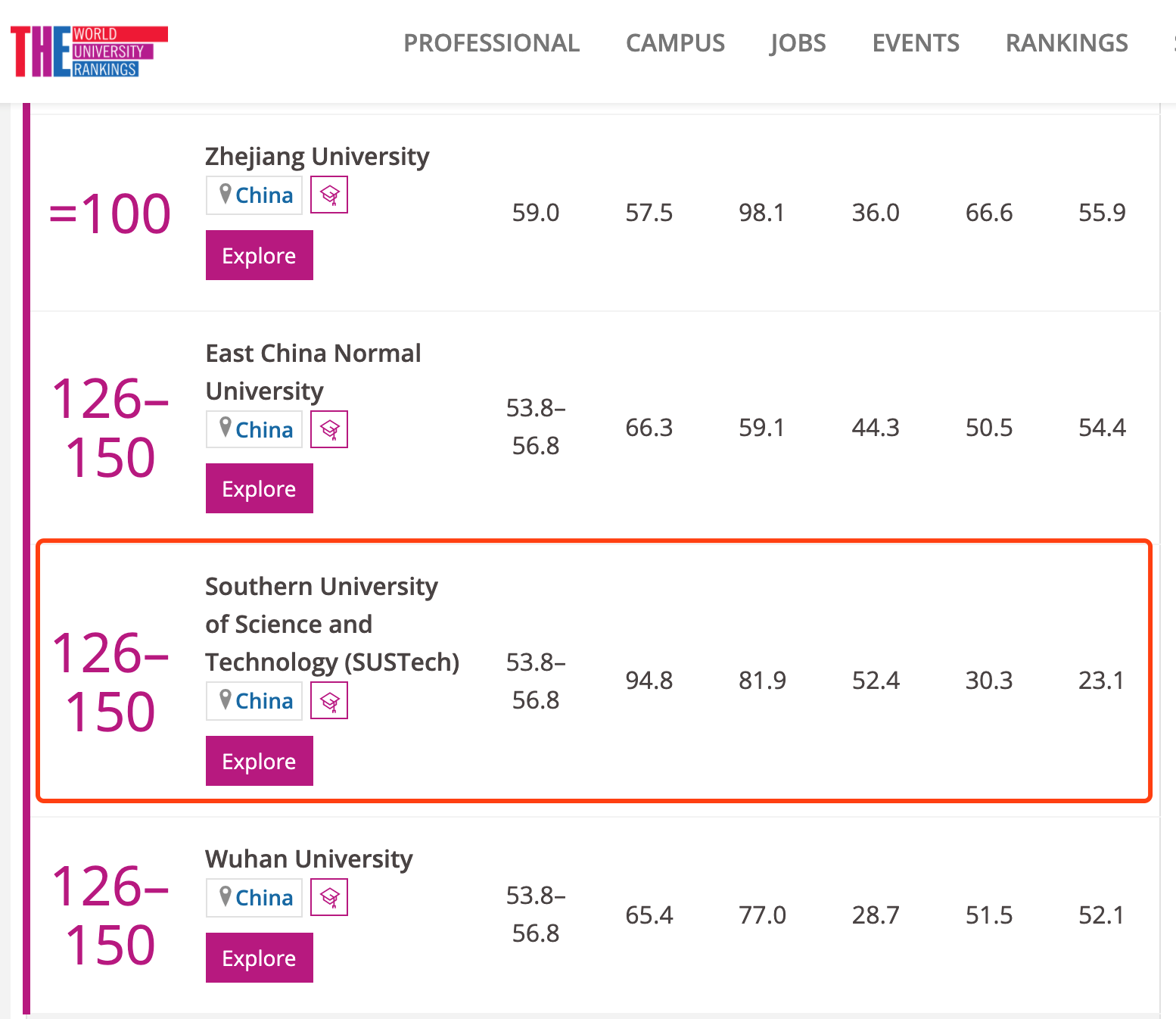Image resolution: width=1176 pixels, height=1019 pixels.
Task: Explore Zhejiang University details
Action: 260,255
